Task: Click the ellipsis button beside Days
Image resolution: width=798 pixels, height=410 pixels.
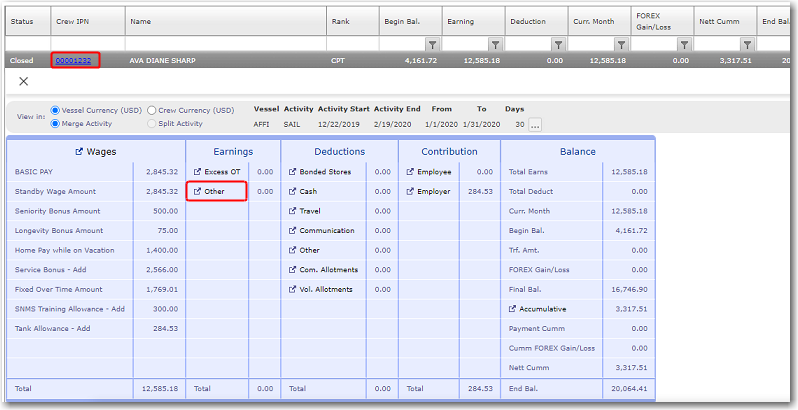Action: click(535, 125)
